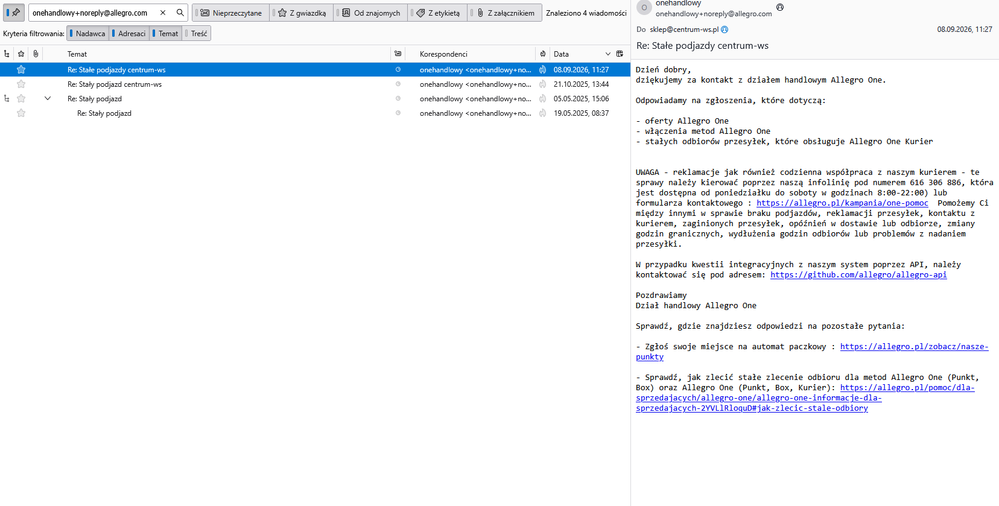
Task: Star the 19.05.2025 'Re: Stały podjazd' message
Action: [x=21, y=113]
